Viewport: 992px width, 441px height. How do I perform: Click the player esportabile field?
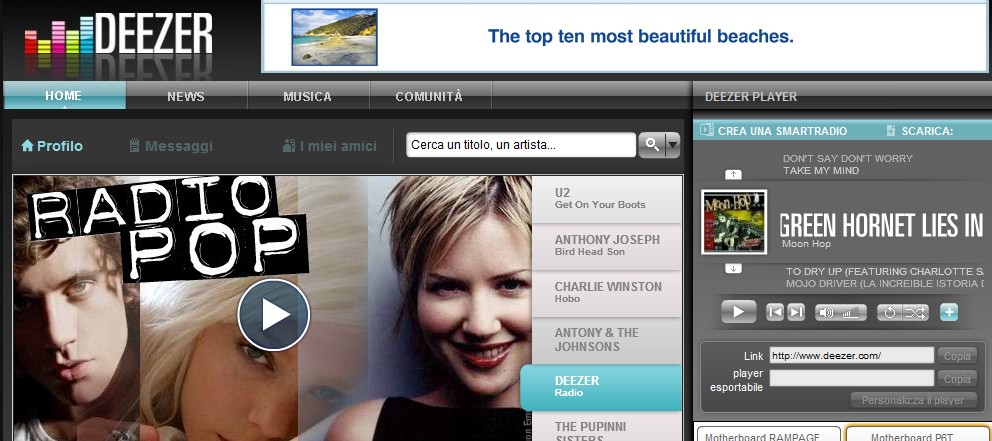pyautogui.click(x=852, y=378)
